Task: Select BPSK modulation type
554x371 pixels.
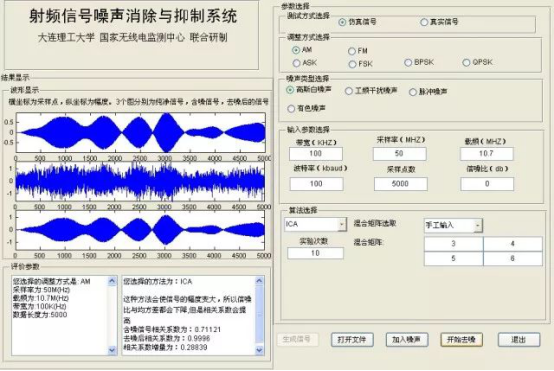Action: 408,63
